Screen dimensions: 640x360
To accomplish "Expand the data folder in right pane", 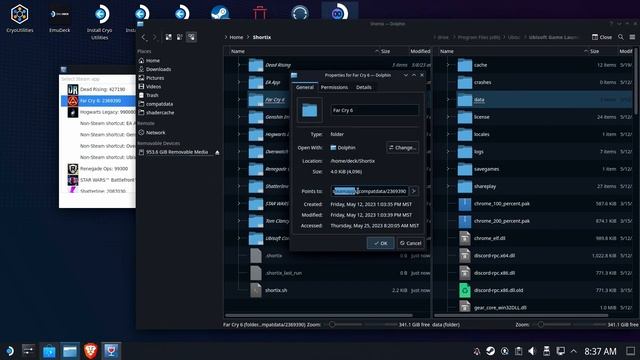I will point(448,100).
